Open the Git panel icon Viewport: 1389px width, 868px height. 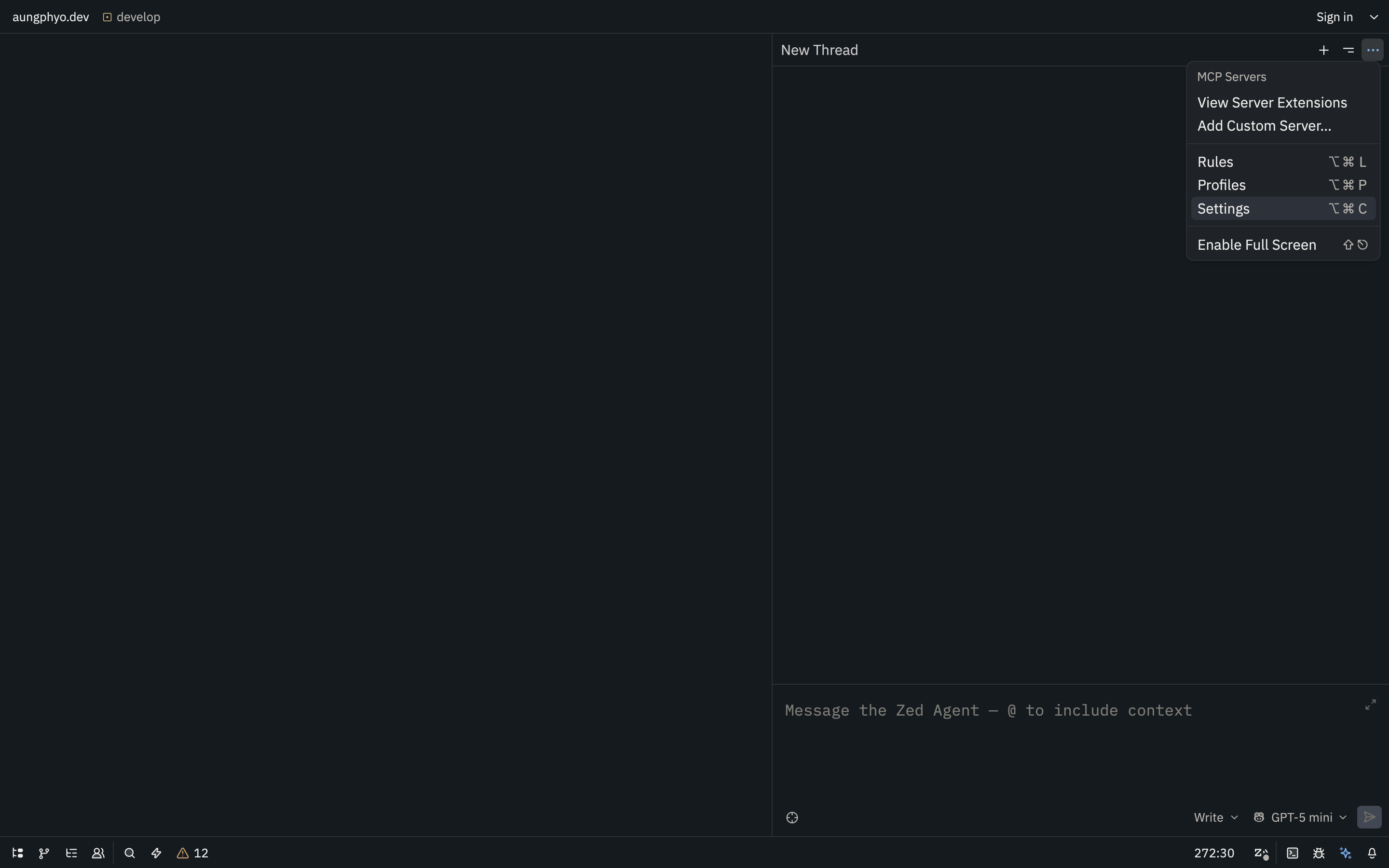pyautogui.click(x=44, y=853)
